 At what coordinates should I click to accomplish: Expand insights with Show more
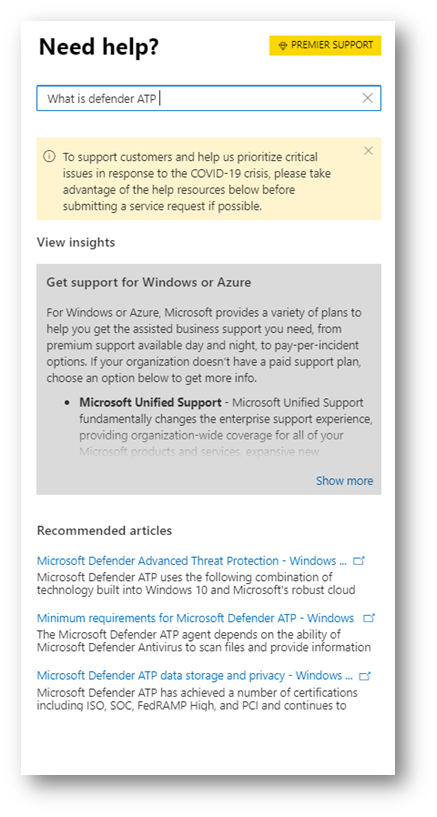[x=344, y=480]
